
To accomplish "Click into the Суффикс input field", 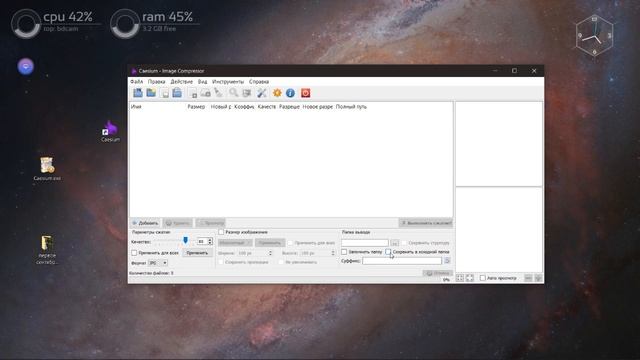I will click(x=402, y=261).
